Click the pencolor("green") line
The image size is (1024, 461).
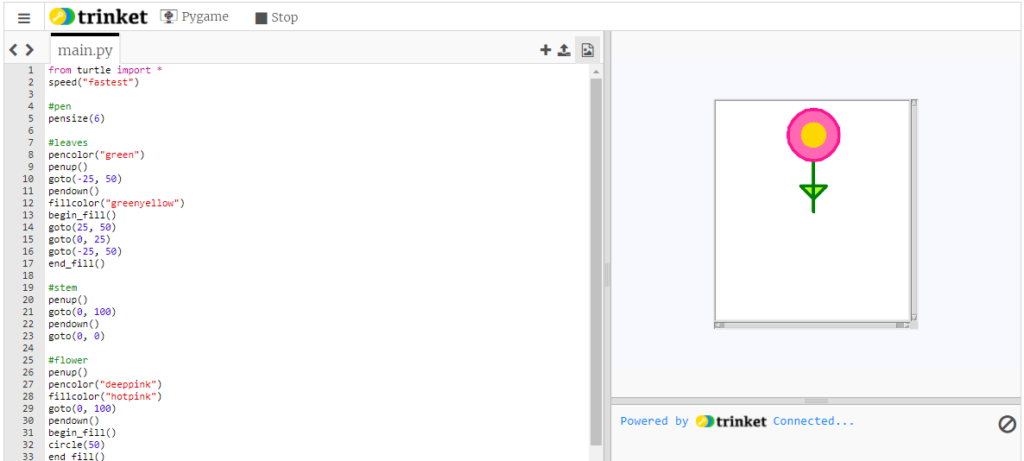97,155
